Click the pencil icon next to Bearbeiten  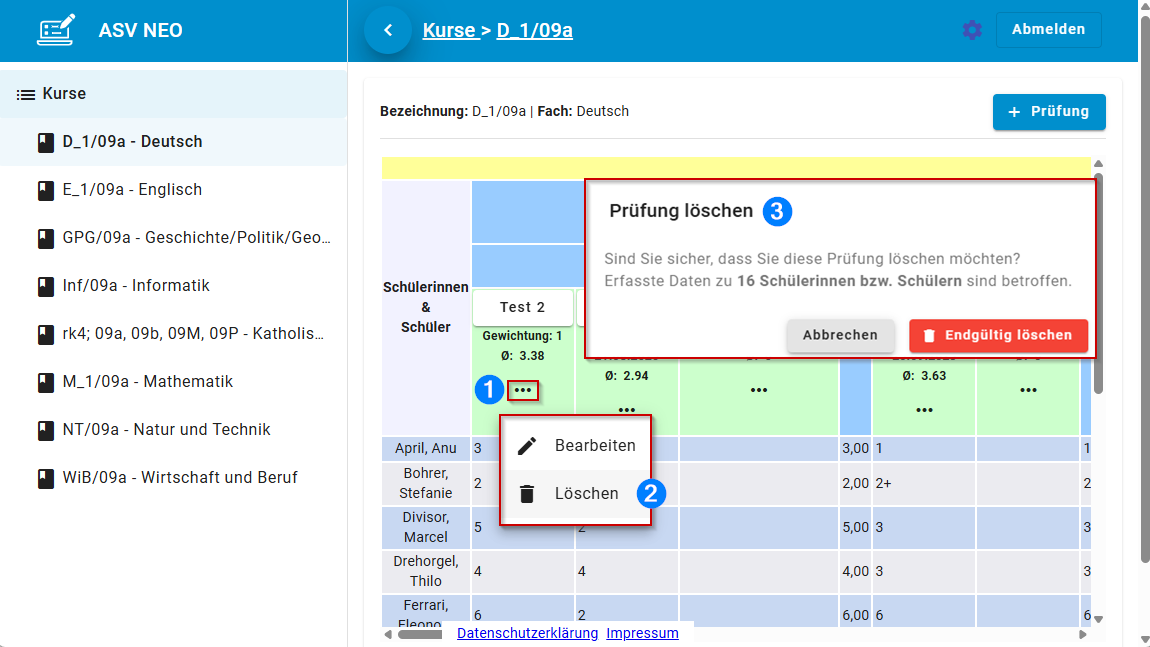pos(527,446)
